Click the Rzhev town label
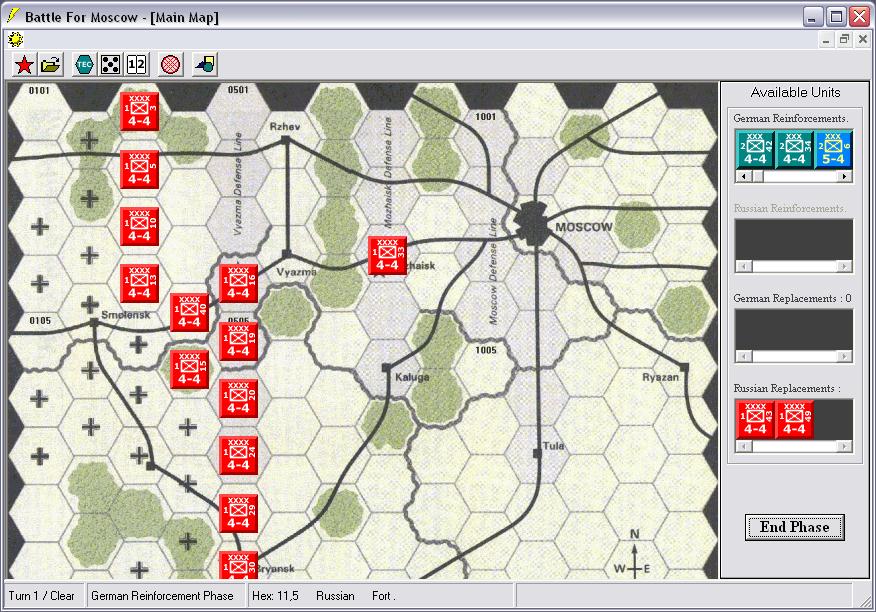The height and width of the screenshot is (612, 876). point(285,127)
